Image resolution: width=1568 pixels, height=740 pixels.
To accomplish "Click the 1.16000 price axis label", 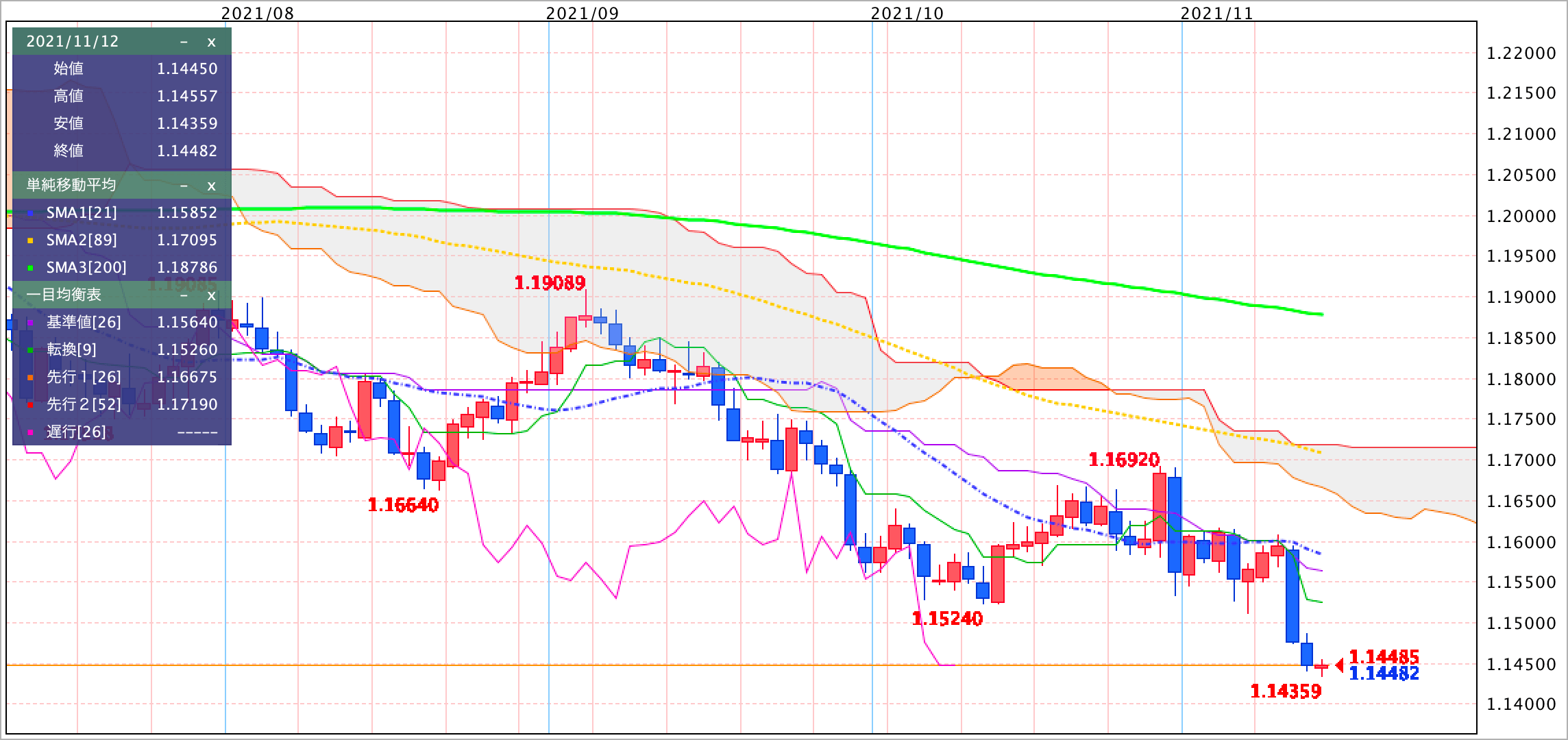I will click(1521, 543).
